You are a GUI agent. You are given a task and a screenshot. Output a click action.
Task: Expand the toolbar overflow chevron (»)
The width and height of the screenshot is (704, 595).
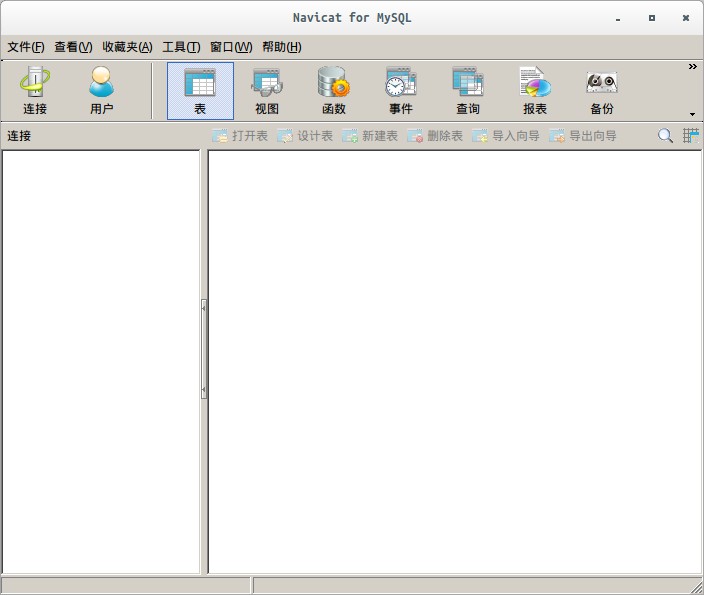pyautogui.click(x=692, y=66)
